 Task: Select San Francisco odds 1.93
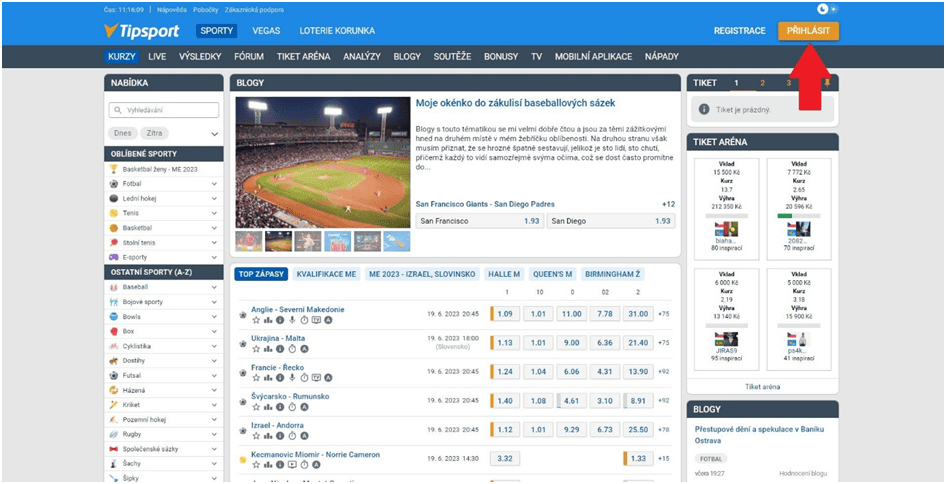tap(480, 221)
